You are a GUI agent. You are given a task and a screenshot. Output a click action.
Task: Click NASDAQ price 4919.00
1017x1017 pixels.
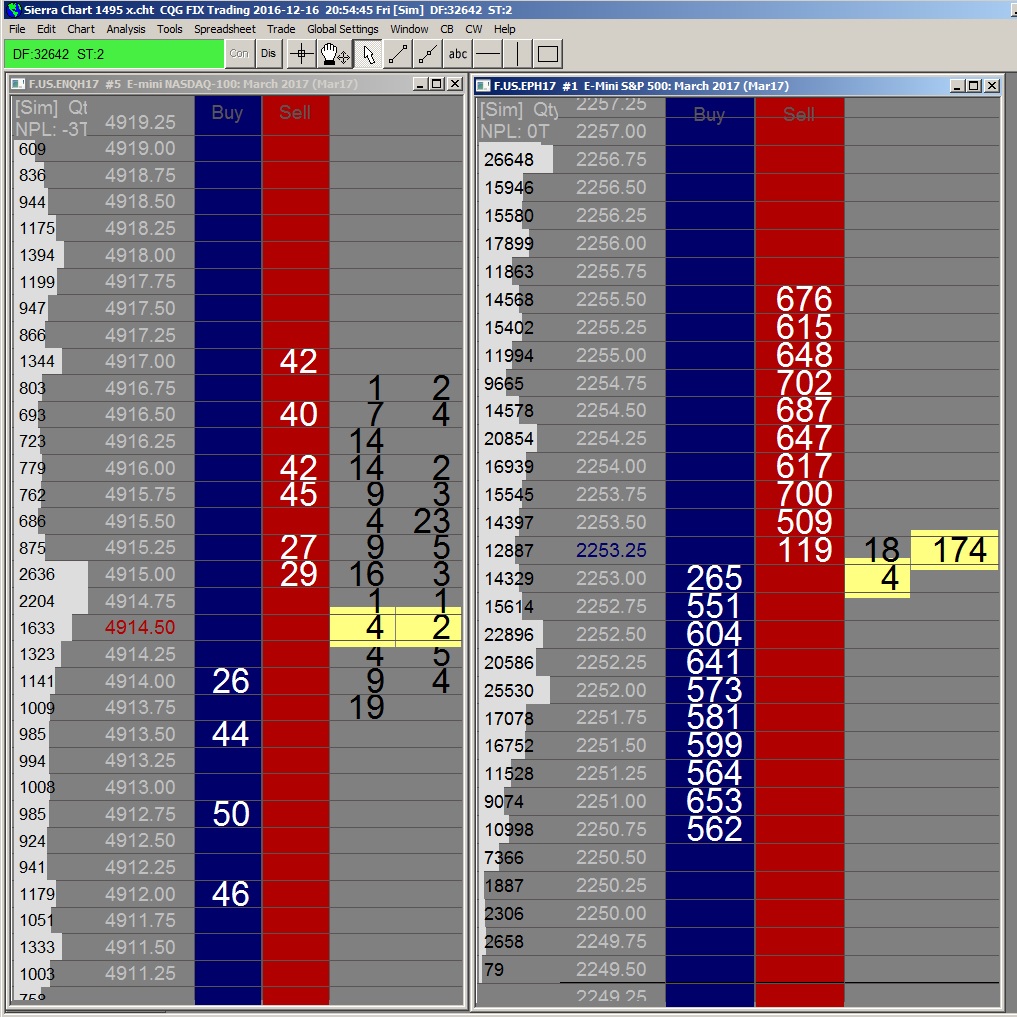(140, 149)
